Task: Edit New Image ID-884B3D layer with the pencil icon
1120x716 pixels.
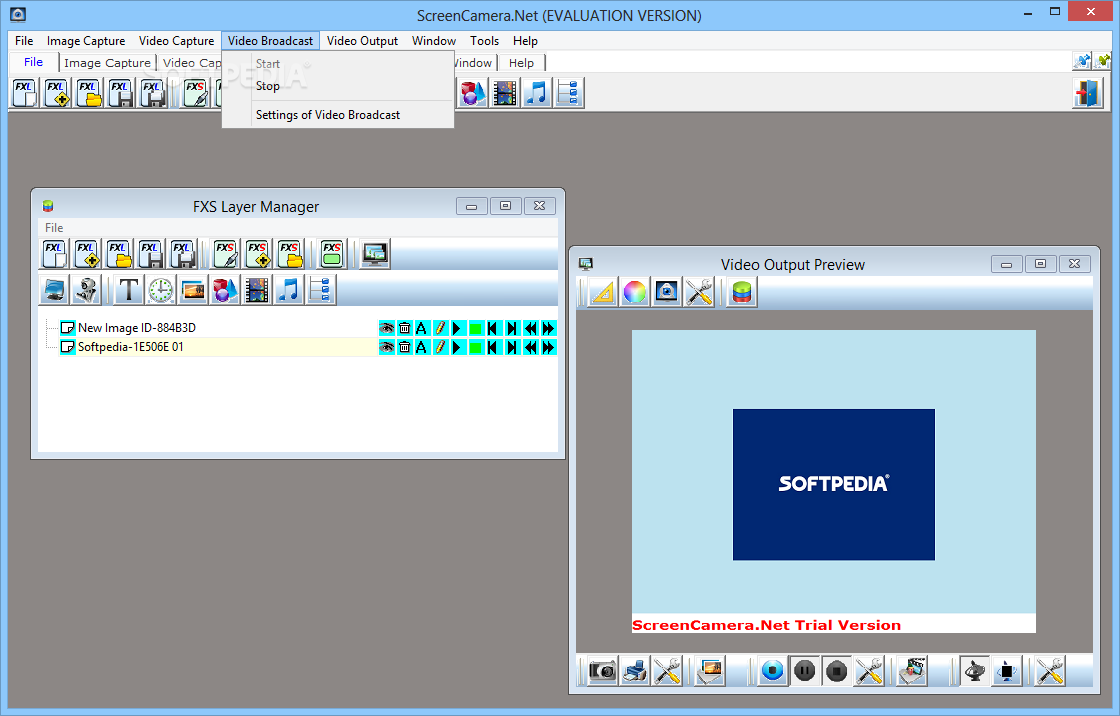Action: point(440,328)
